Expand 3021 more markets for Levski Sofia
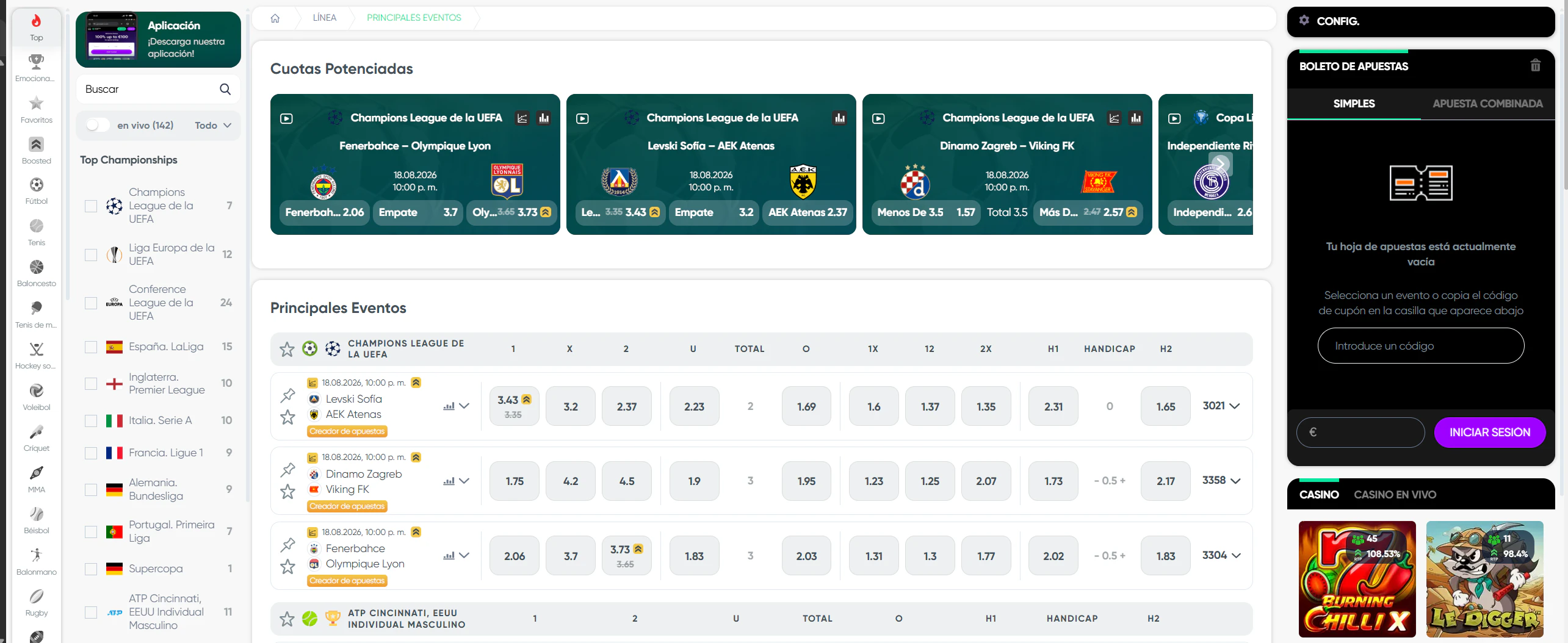 1221,406
